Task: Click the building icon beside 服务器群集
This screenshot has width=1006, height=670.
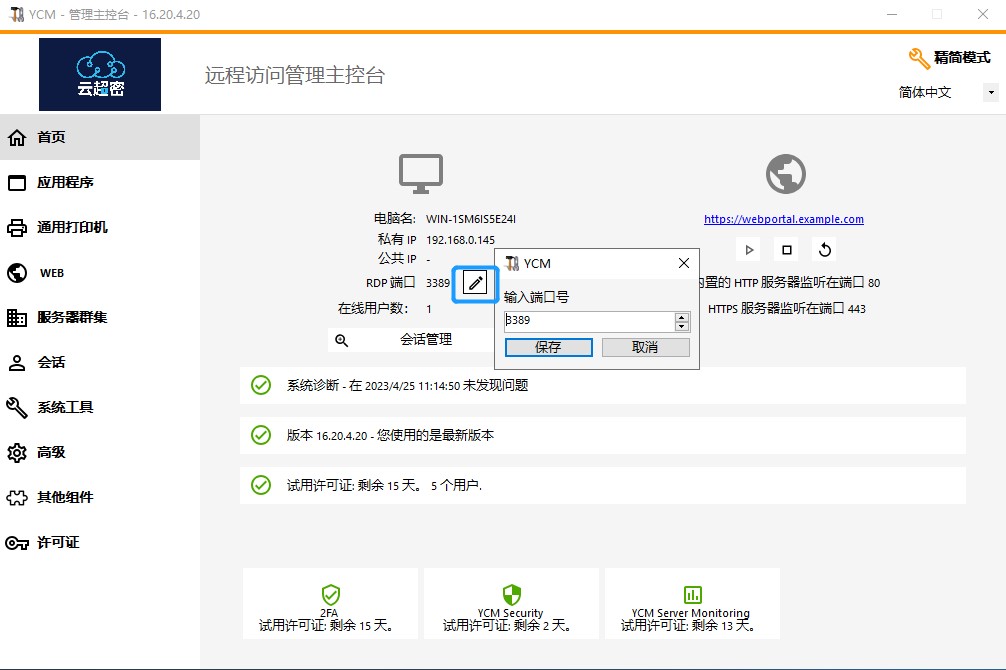Action: 17,318
